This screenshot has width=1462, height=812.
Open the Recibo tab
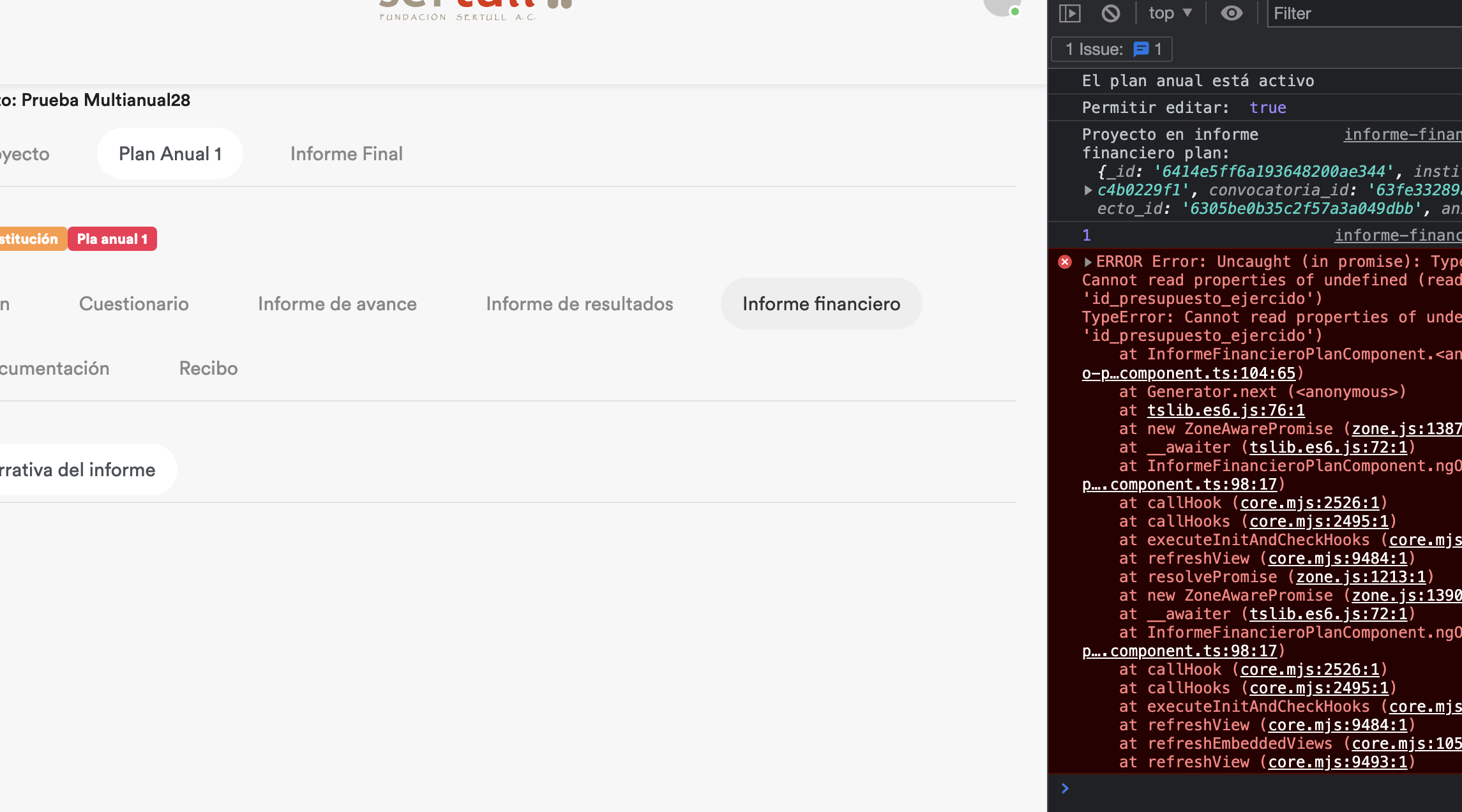(x=208, y=368)
